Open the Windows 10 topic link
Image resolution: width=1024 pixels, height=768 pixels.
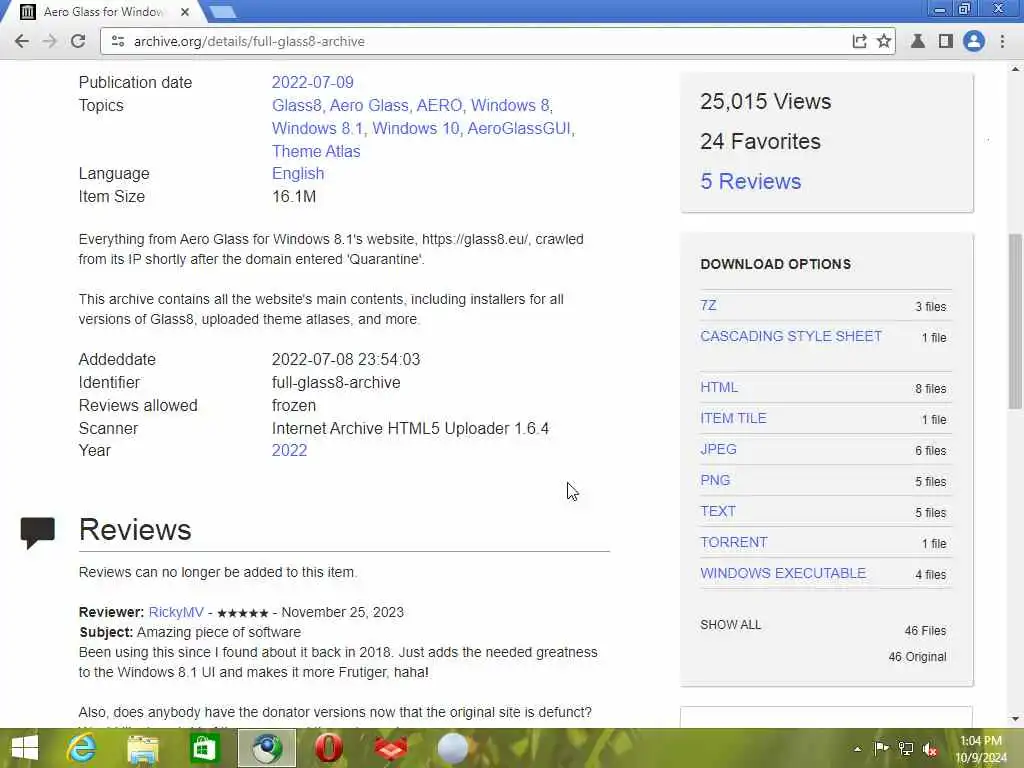pos(416,128)
